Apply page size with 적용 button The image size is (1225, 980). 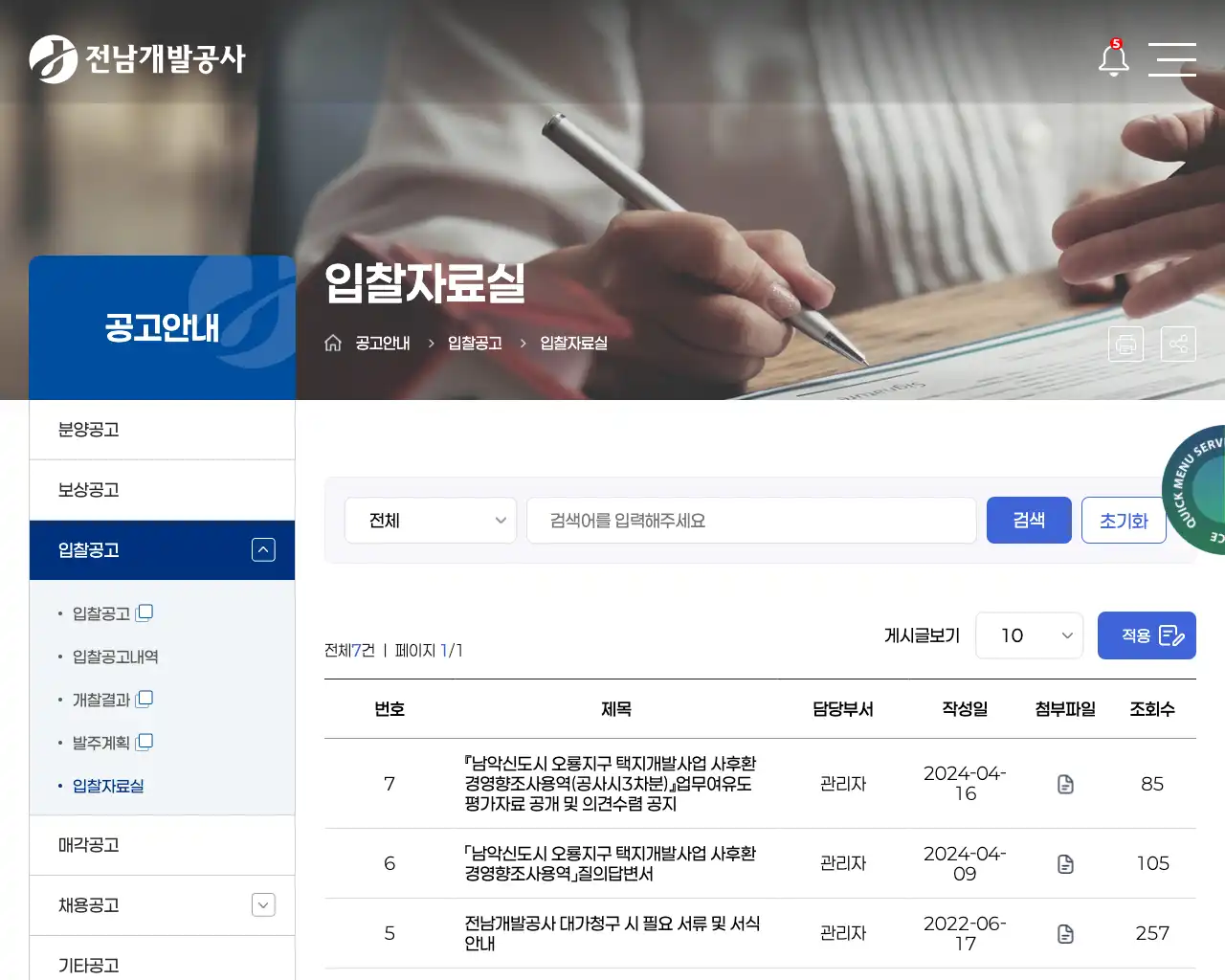[x=1147, y=635]
